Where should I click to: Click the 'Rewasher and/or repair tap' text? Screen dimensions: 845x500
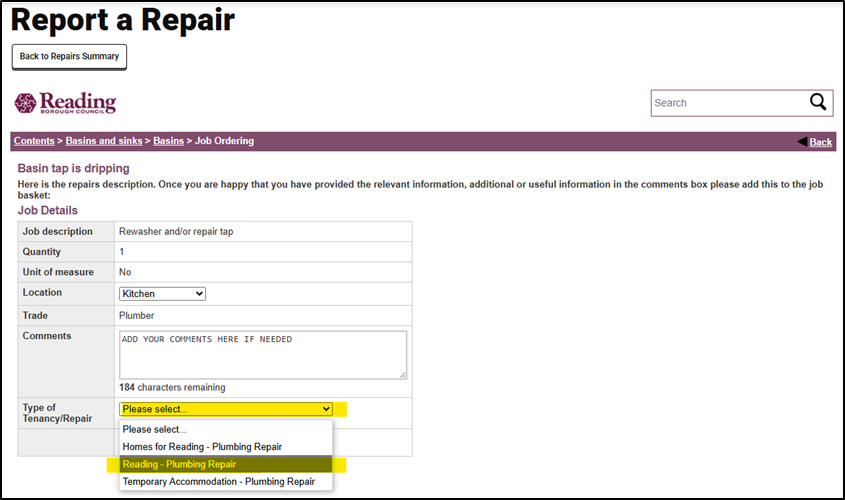click(x=176, y=231)
